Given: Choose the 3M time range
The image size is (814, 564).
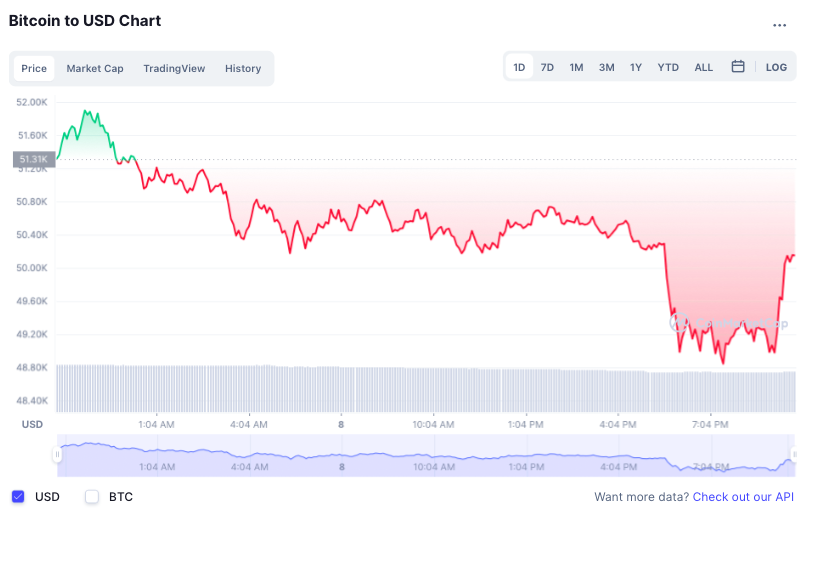Looking at the screenshot, I should (606, 67).
